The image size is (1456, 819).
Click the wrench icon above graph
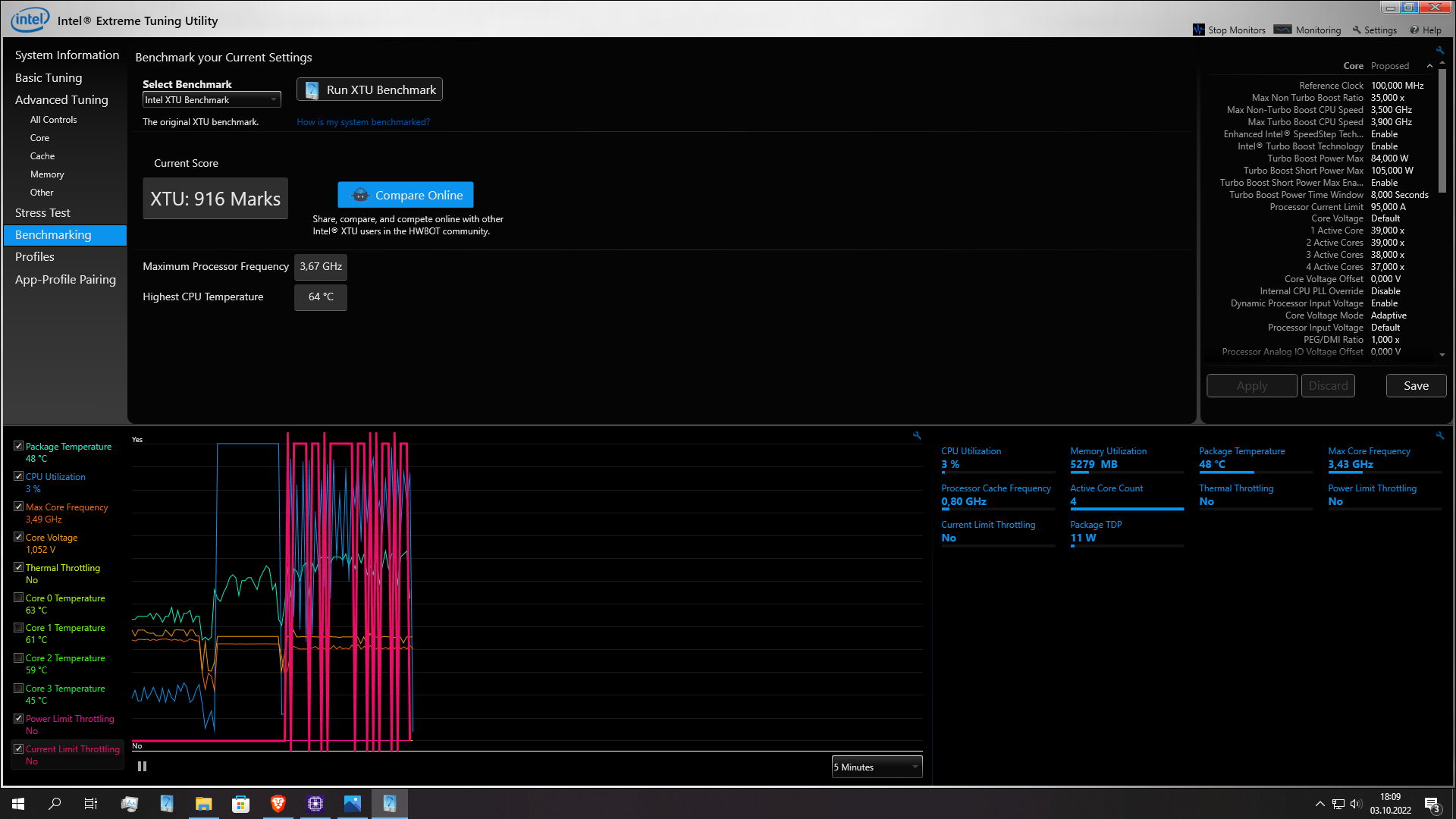[917, 436]
